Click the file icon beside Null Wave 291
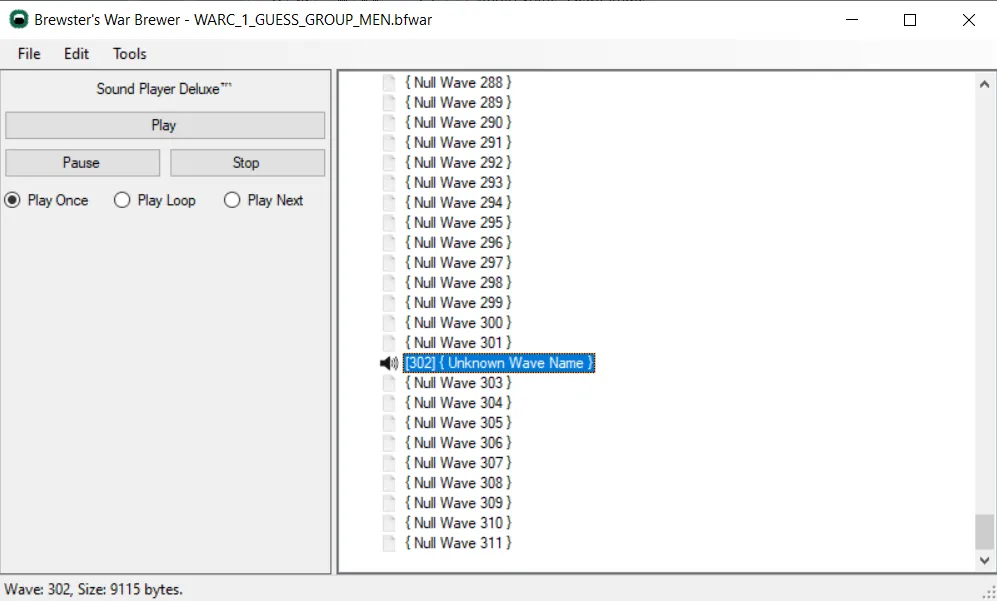997x601 pixels. tap(389, 143)
